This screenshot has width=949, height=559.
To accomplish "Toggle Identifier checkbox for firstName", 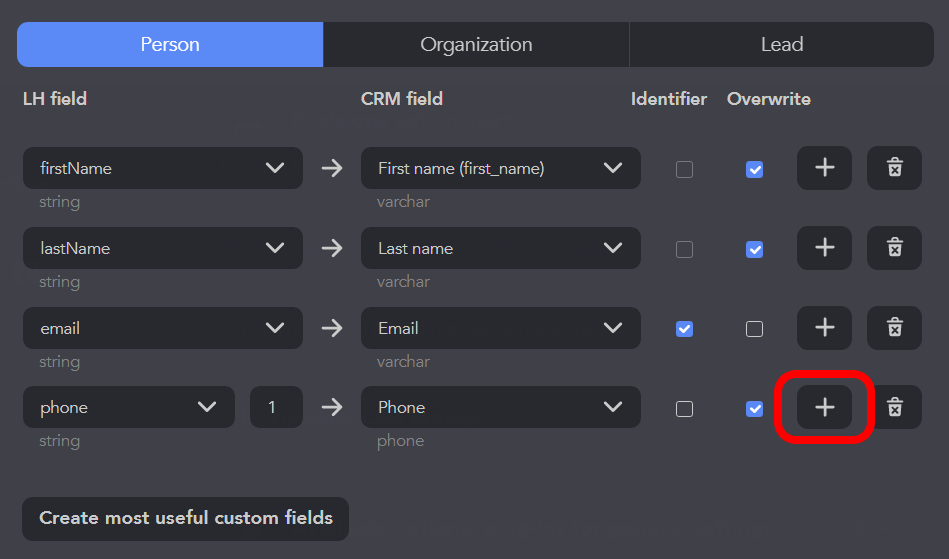I will click(x=685, y=169).
